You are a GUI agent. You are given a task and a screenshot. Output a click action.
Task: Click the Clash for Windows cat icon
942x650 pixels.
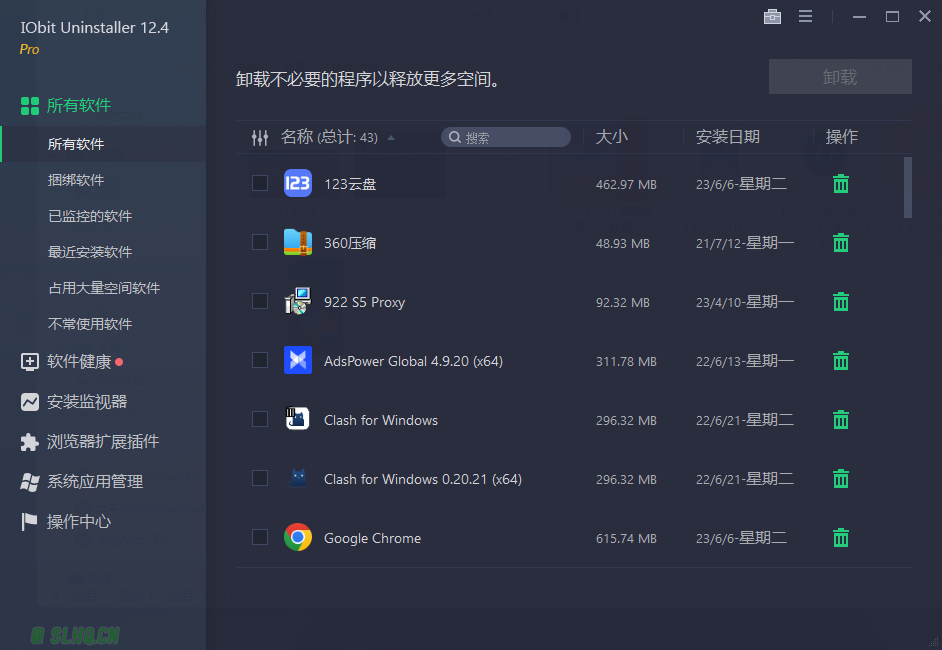(x=298, y=419)
